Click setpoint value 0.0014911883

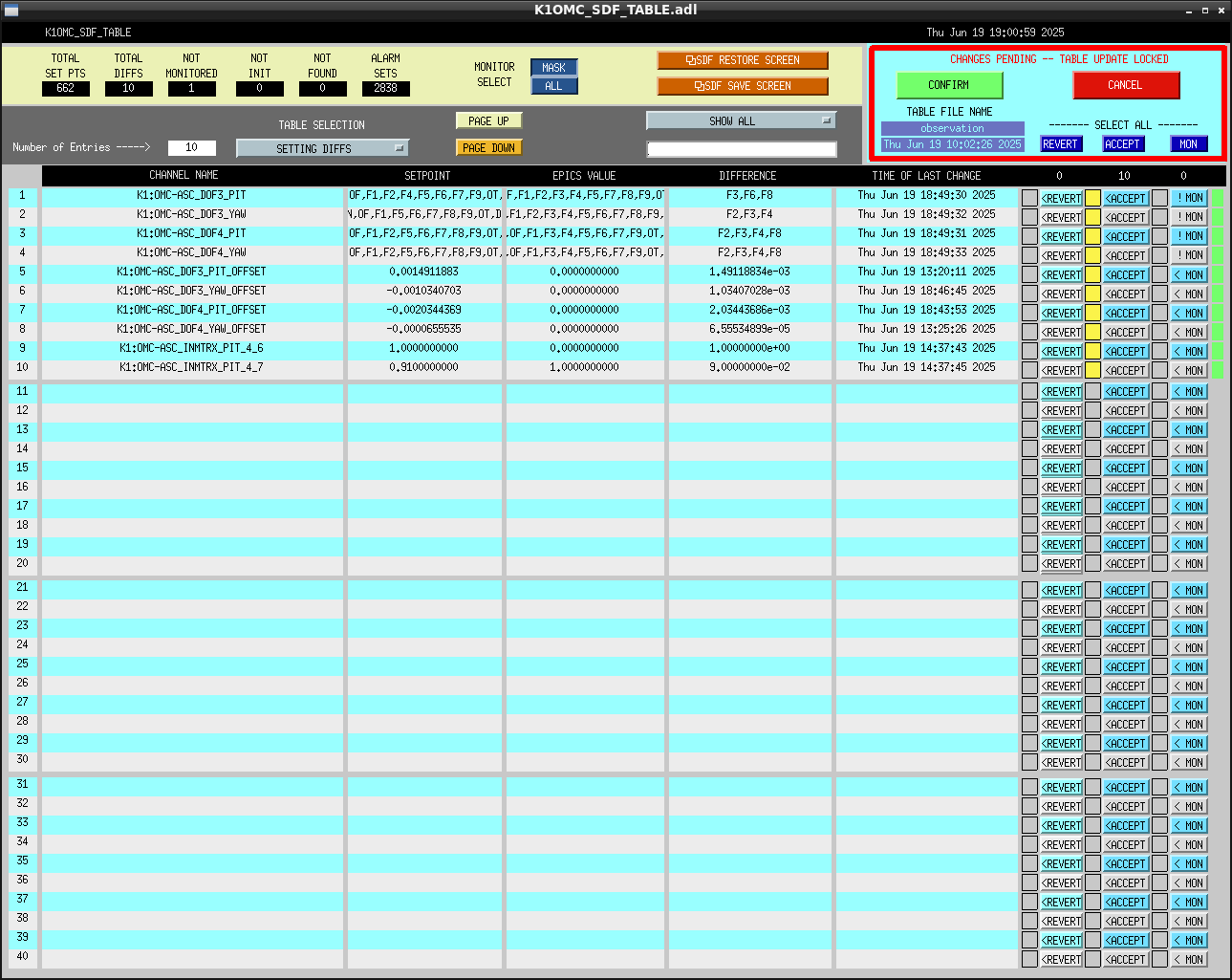click(423, 272)
